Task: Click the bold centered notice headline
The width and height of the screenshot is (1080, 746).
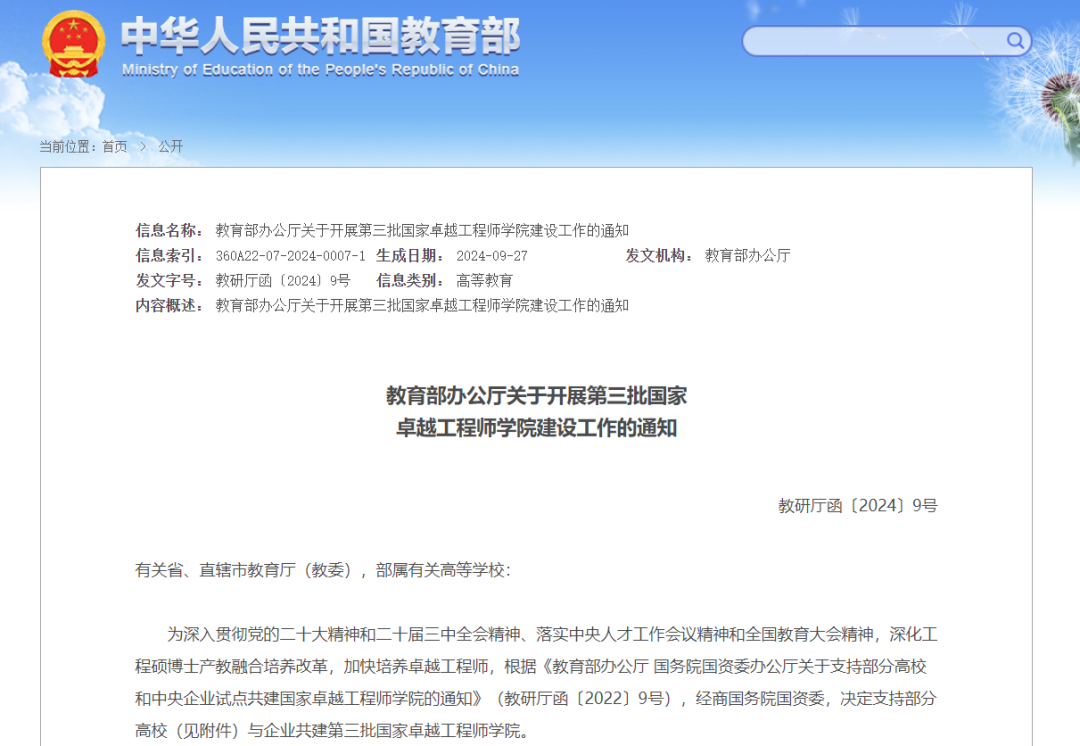Action: (536, 411)
